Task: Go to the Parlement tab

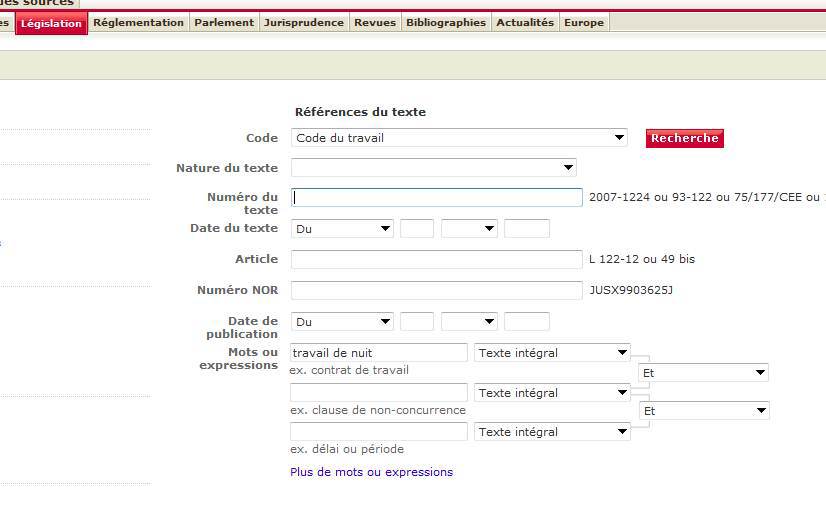Action: coord(224,23)
